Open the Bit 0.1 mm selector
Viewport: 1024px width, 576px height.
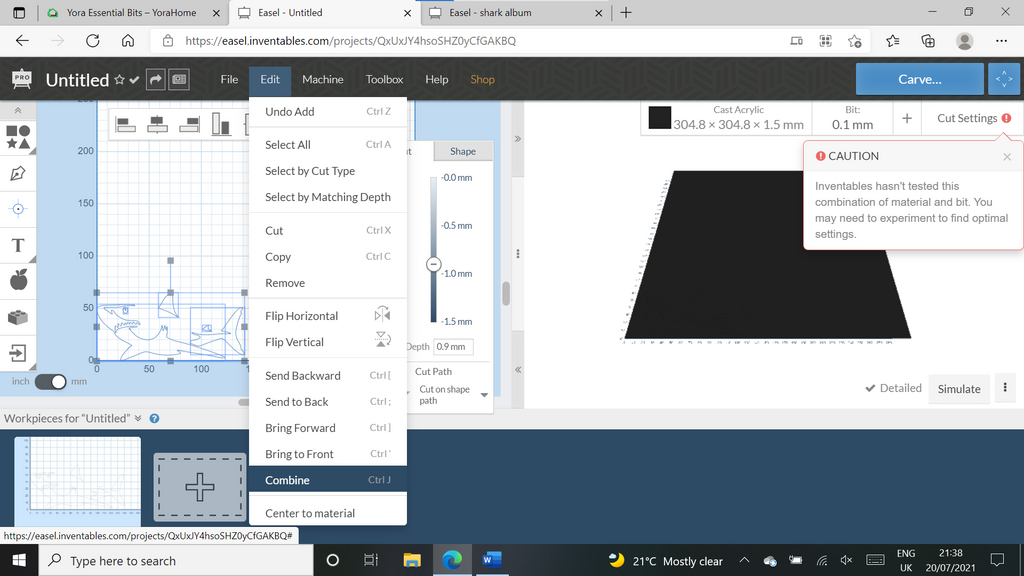point(852,118)
